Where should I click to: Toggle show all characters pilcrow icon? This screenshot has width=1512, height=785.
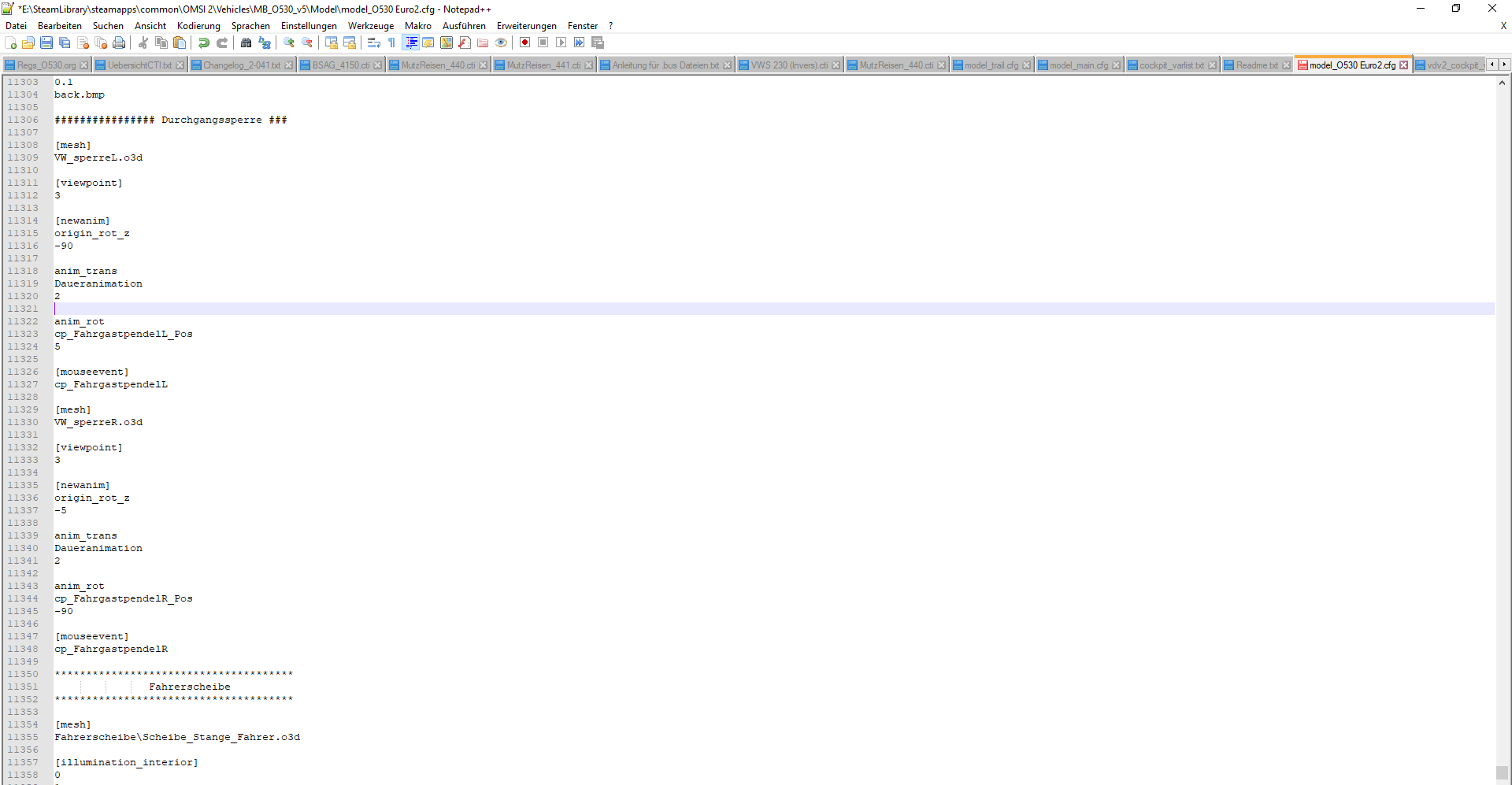(x=391, y=43)
